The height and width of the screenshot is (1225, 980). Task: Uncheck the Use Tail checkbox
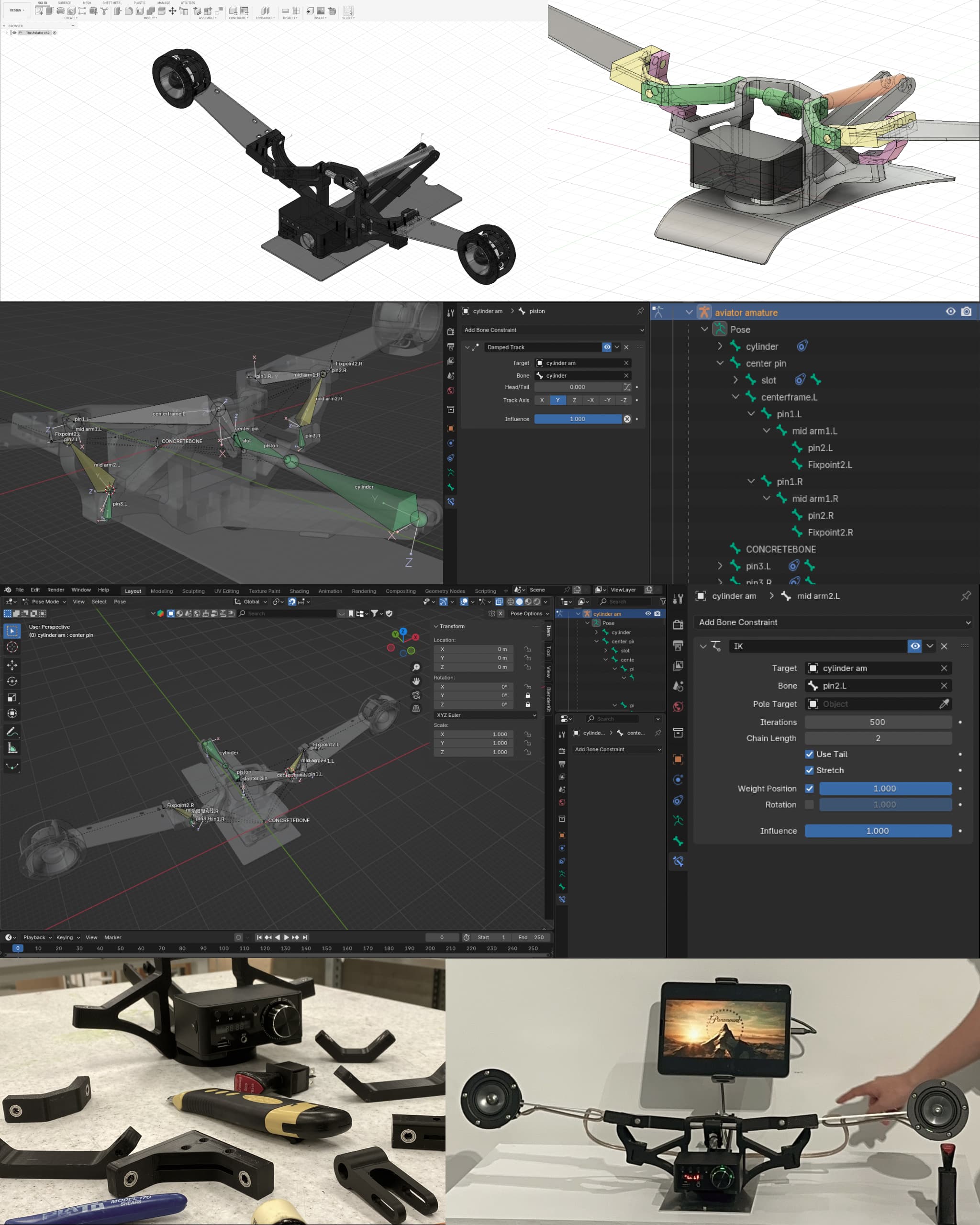pyautogui.click(x=809, y=755)
